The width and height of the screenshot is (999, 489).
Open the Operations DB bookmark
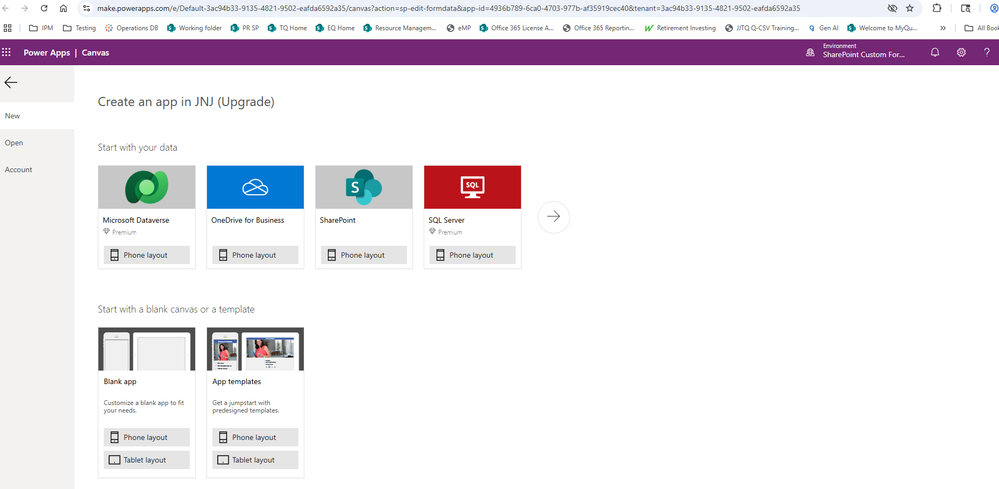(x=131, y=28)
